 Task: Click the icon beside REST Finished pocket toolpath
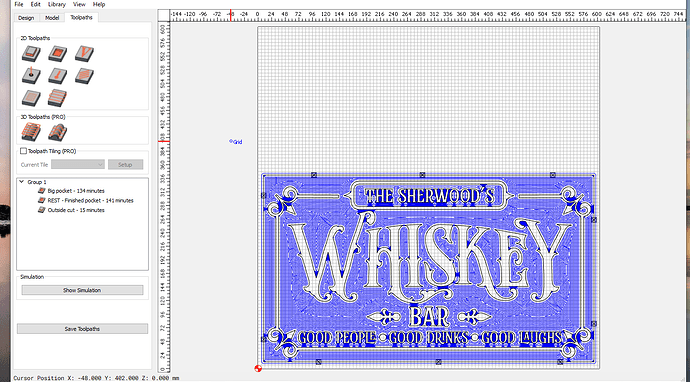pos(41,201)
